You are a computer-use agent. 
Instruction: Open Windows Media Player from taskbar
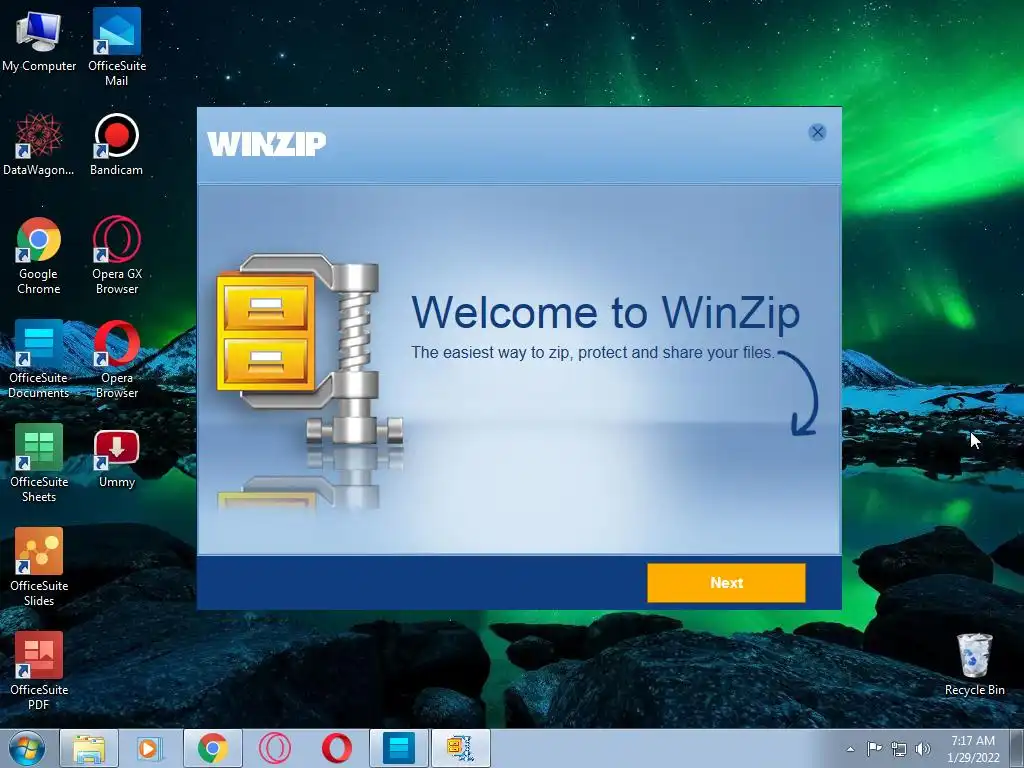coord(149,748)
